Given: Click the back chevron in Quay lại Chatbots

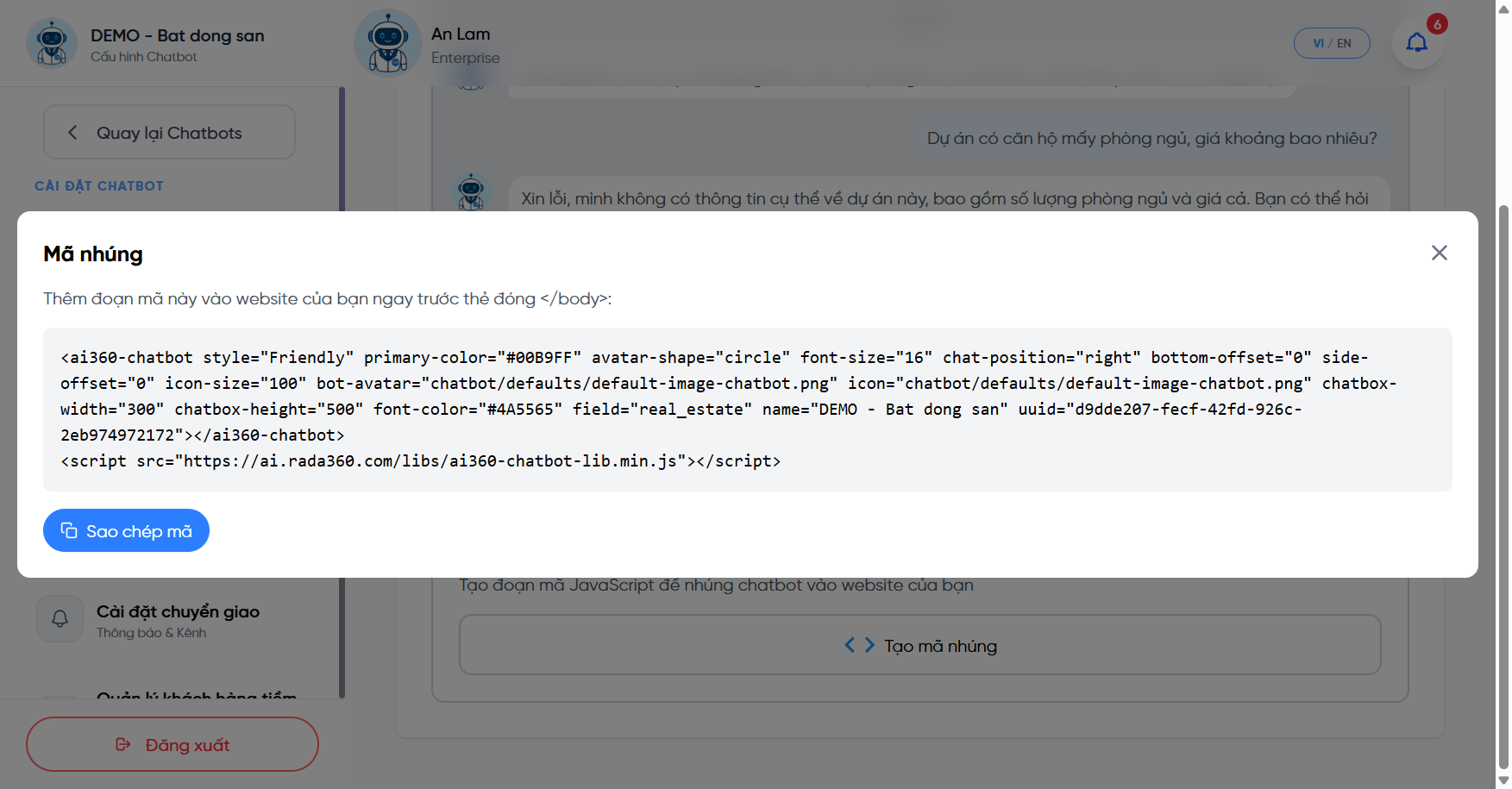Looking at the screenshot, I should coord(73,132).
